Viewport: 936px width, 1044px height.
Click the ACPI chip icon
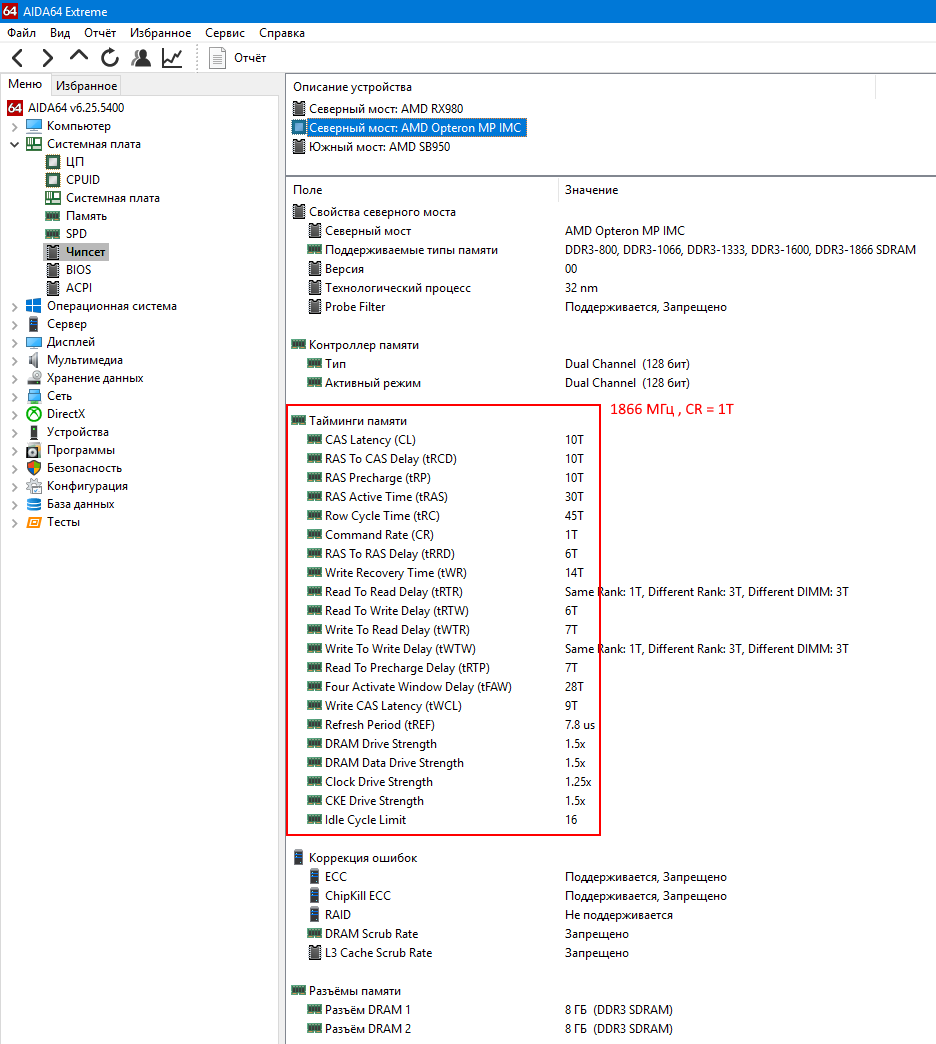point(53,288)
